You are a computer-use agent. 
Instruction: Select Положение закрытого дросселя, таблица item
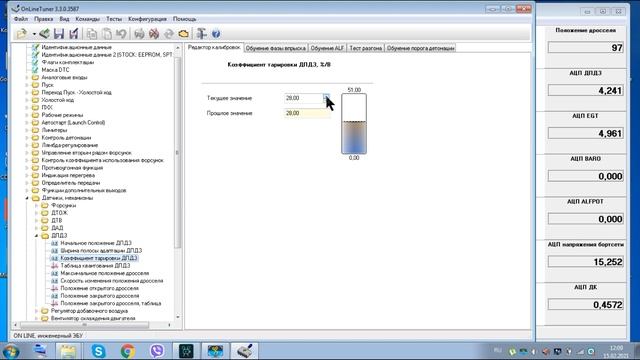(x=111, y=303)
